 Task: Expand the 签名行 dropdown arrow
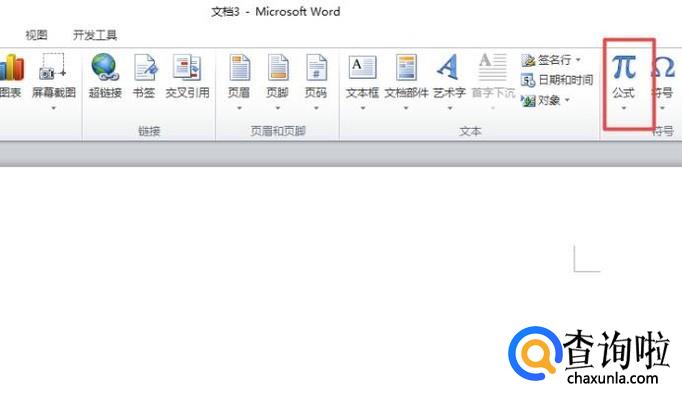578,60
